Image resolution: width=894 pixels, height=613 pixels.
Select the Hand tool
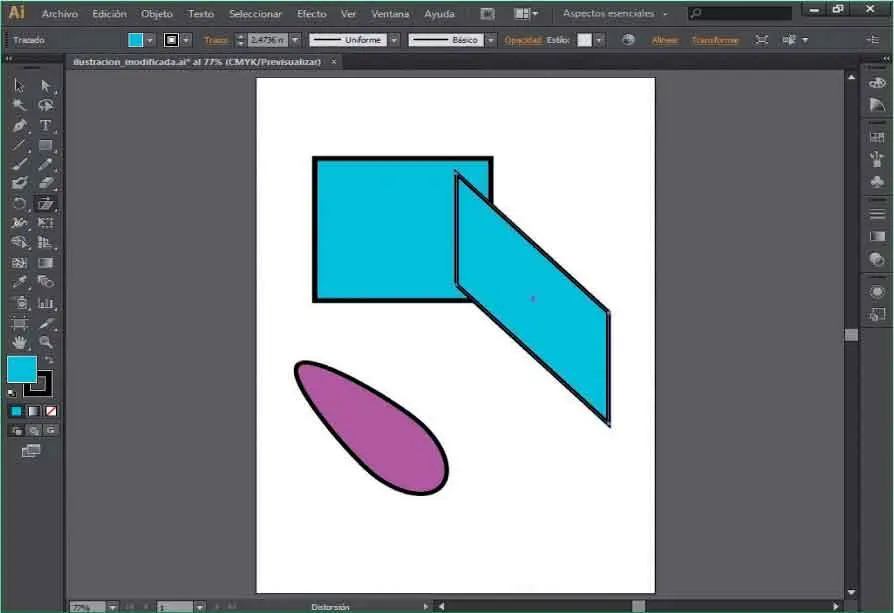(x=19, y=343)
